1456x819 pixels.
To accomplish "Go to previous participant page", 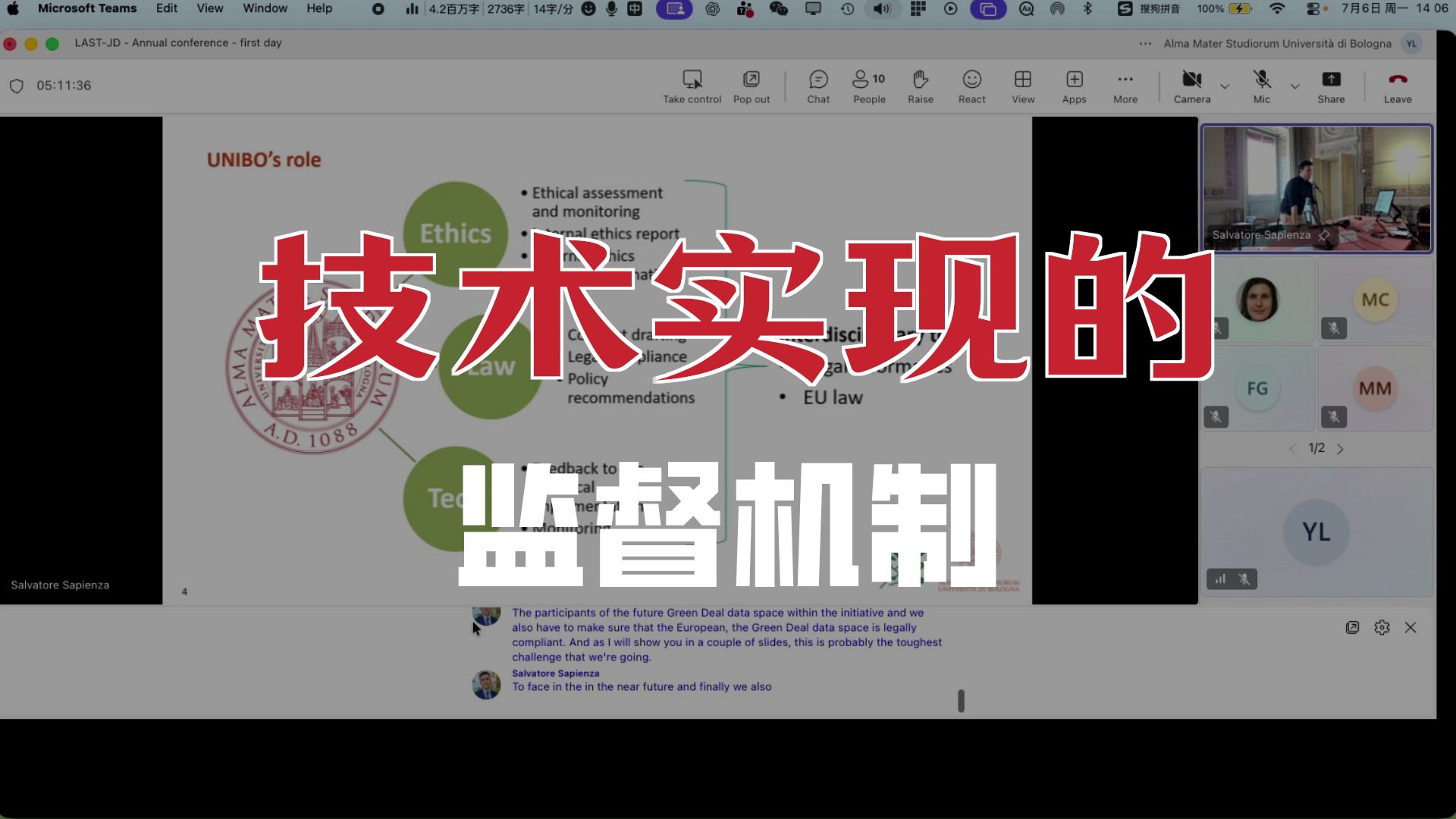I will tap(1293, 449).
